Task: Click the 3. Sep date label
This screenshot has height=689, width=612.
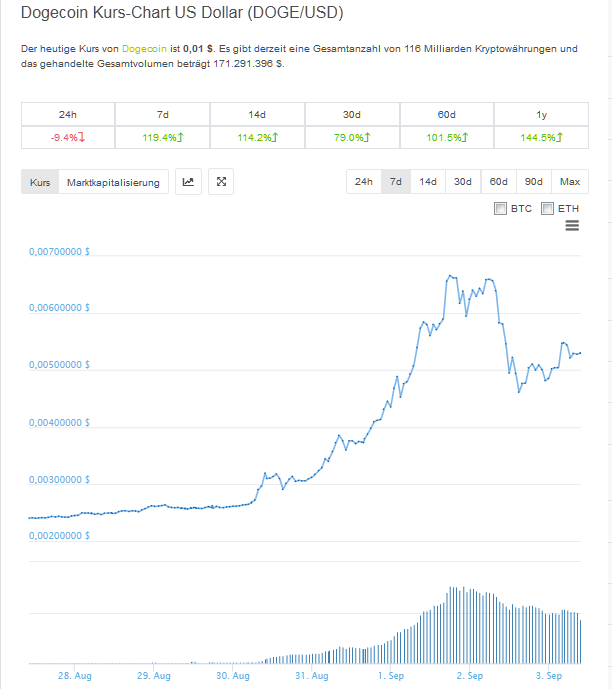Action: [549, 676]
